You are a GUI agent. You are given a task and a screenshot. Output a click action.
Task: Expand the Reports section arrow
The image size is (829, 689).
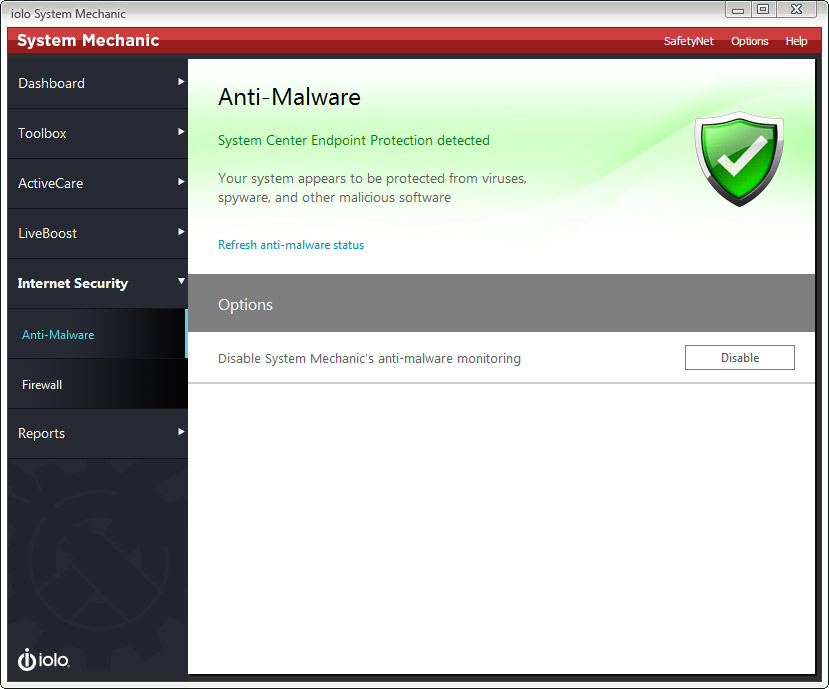point(181,432)
